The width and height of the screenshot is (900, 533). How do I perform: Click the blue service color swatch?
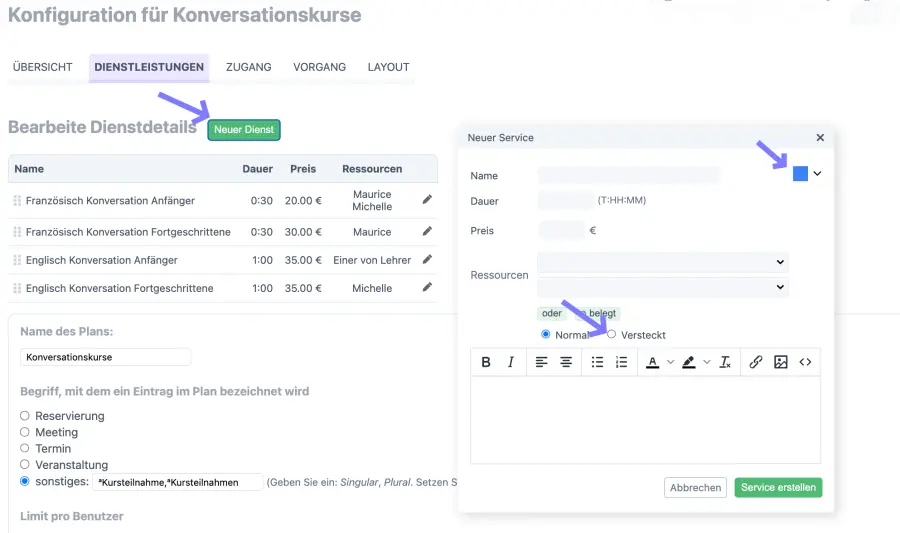point(800,174)
